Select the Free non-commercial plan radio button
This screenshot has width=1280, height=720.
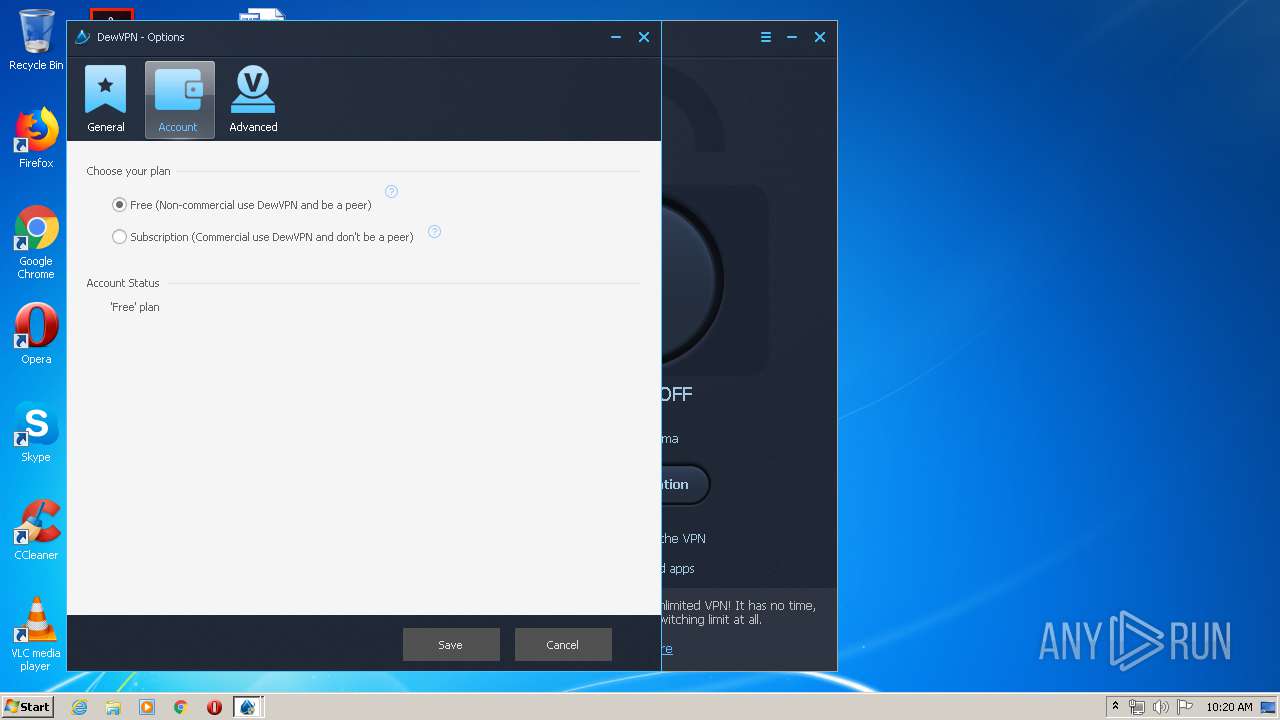[120, 205]
